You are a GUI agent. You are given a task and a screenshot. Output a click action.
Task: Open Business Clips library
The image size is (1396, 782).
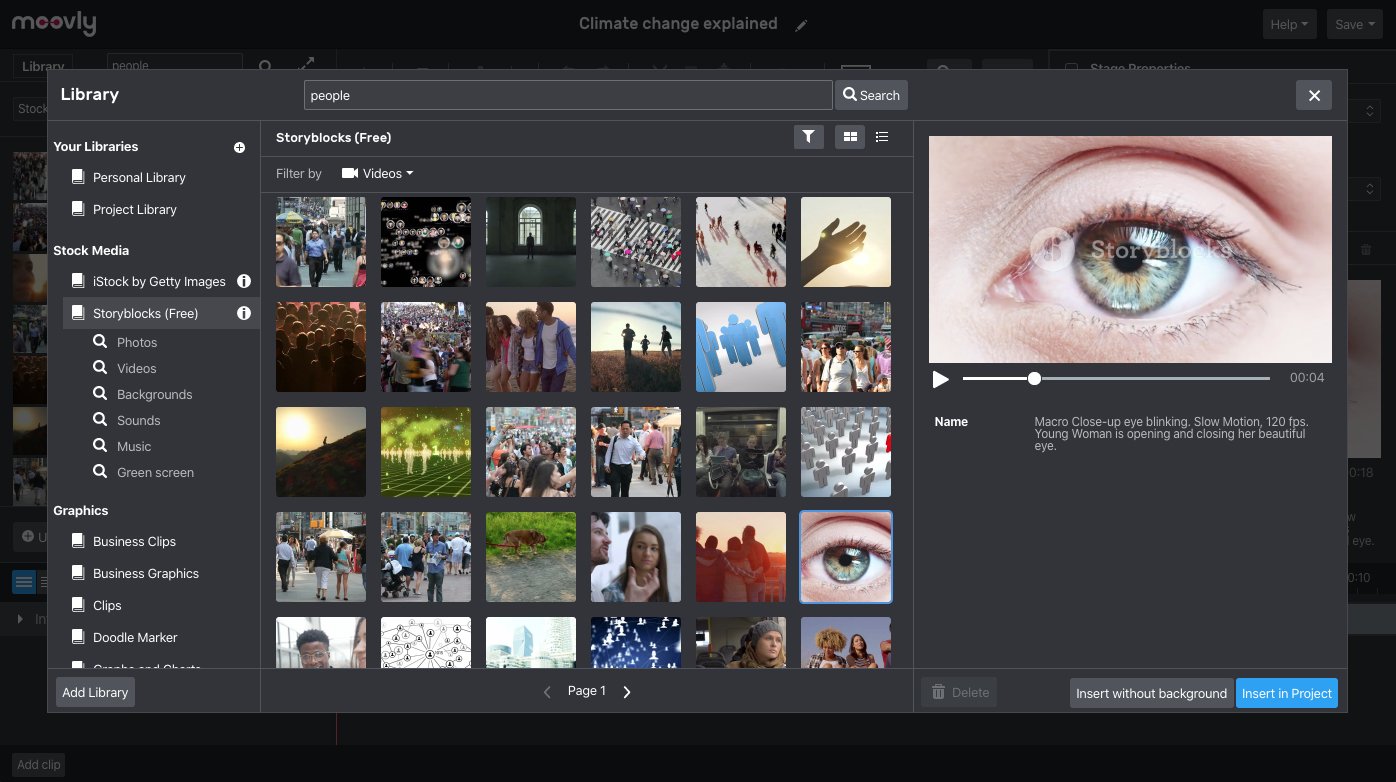pyautogui.click(x=134, y=541)
